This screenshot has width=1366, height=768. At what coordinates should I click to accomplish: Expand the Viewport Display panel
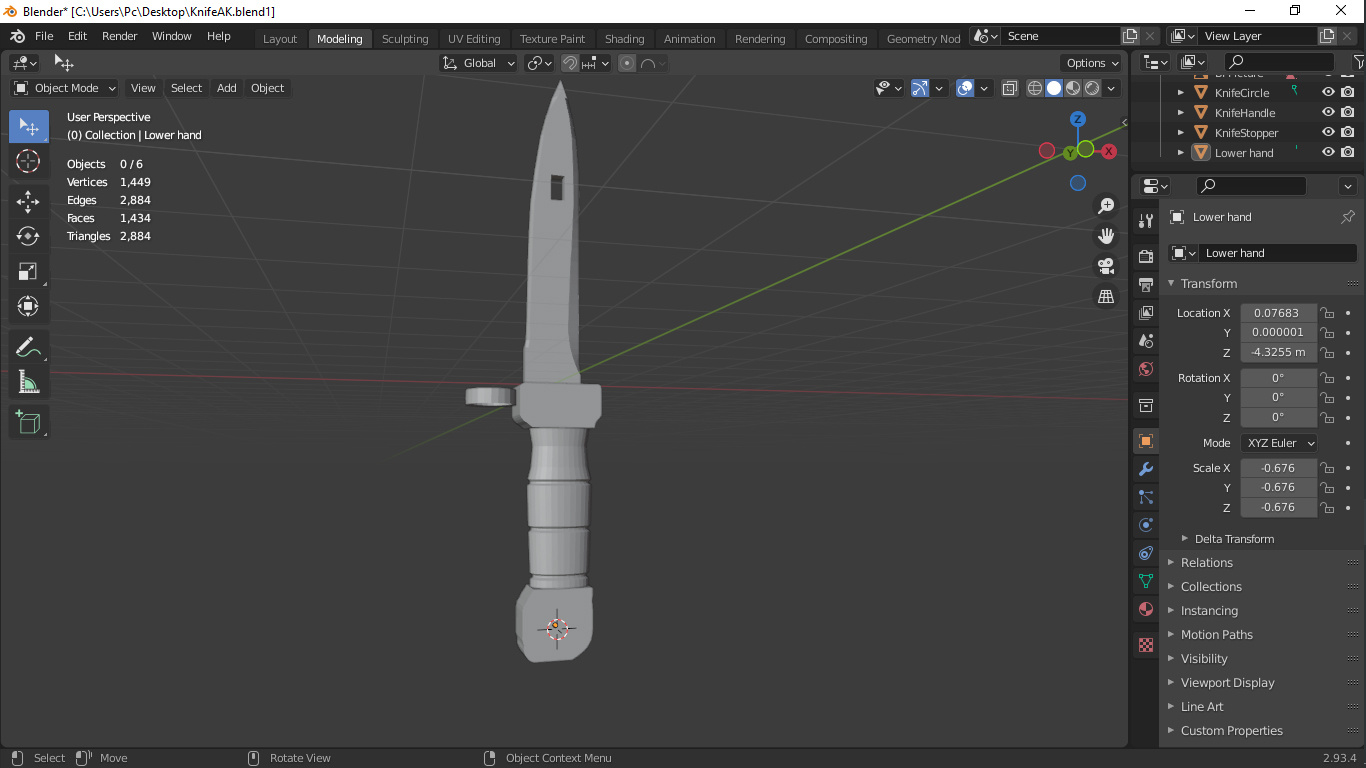click(x=1227, y=682)
